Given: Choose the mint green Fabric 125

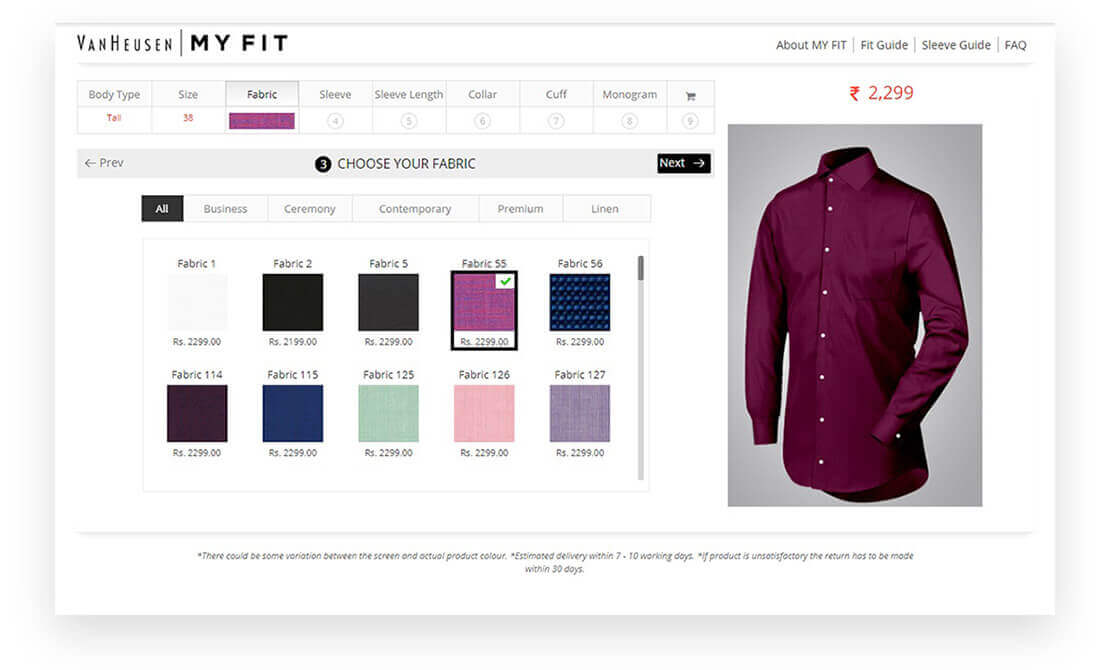Looking at the screenshot, I should [388, 413].
